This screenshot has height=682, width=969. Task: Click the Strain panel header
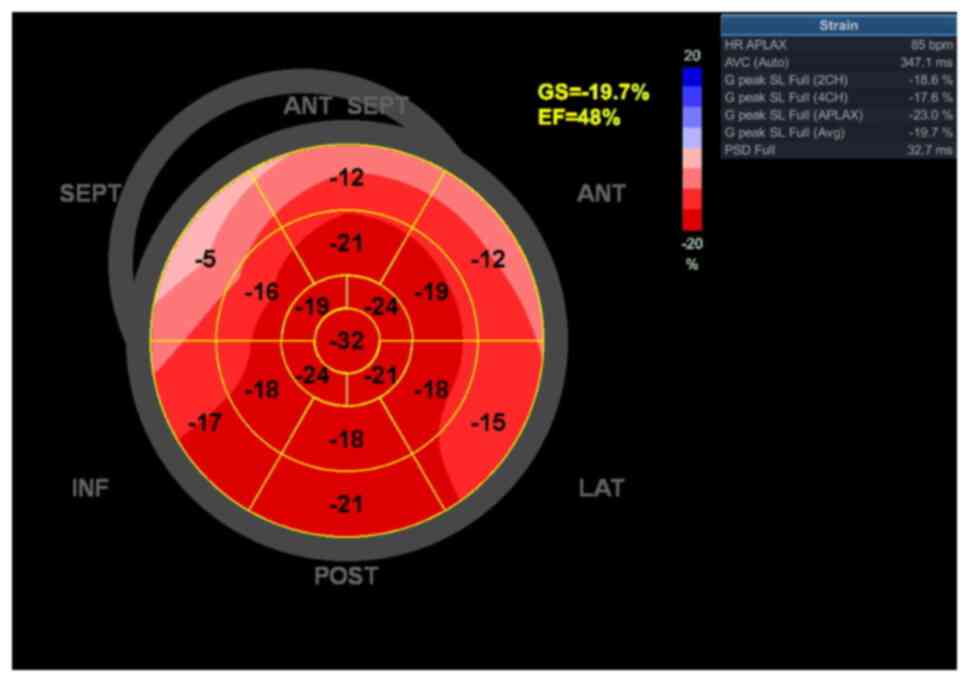pyautogui.click(x=837, y=25)
